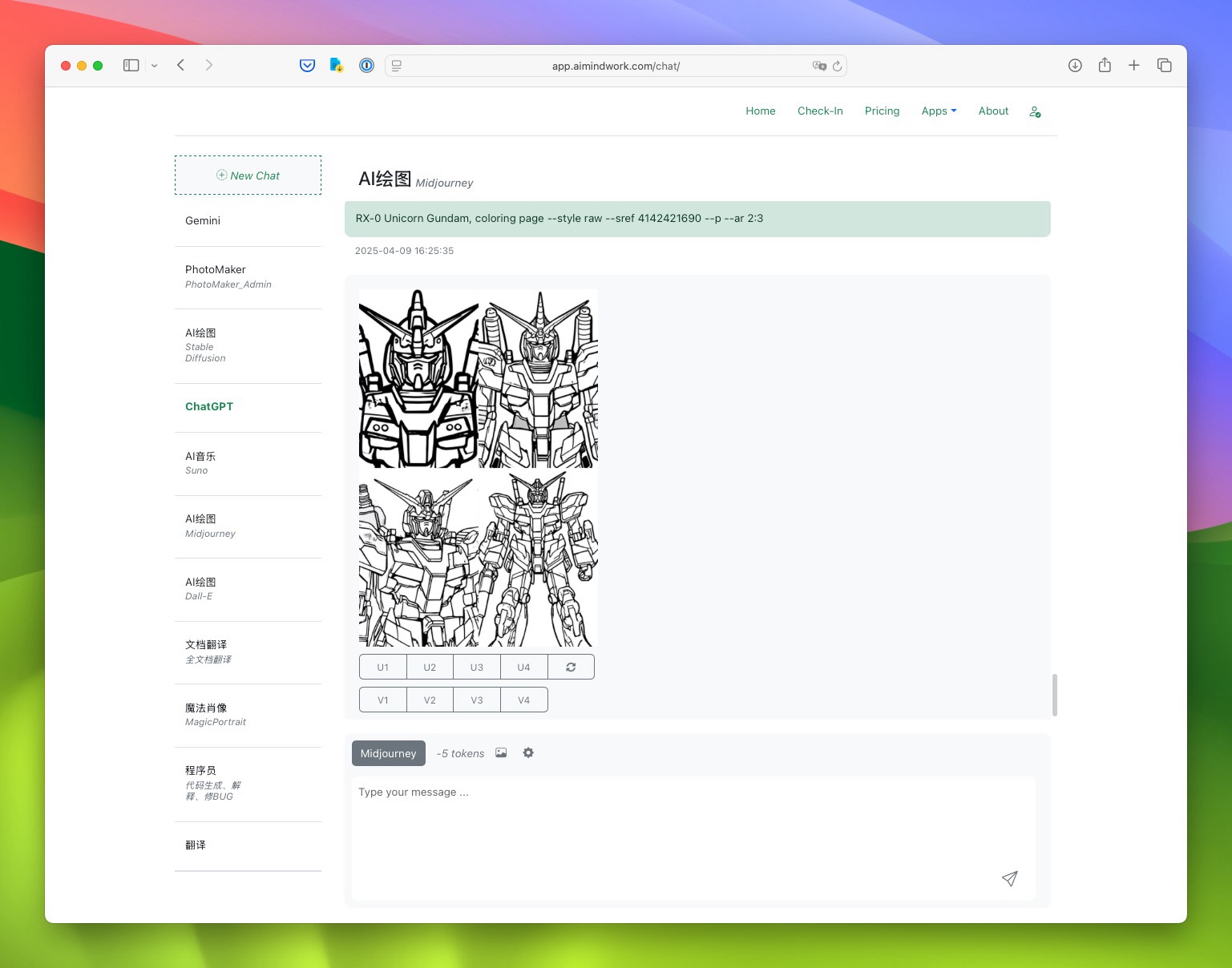Image resolution: width=1232 pixels, height=968 pixels.
Task: Toggle the Safari sidebar button
Action: point(131,66)
